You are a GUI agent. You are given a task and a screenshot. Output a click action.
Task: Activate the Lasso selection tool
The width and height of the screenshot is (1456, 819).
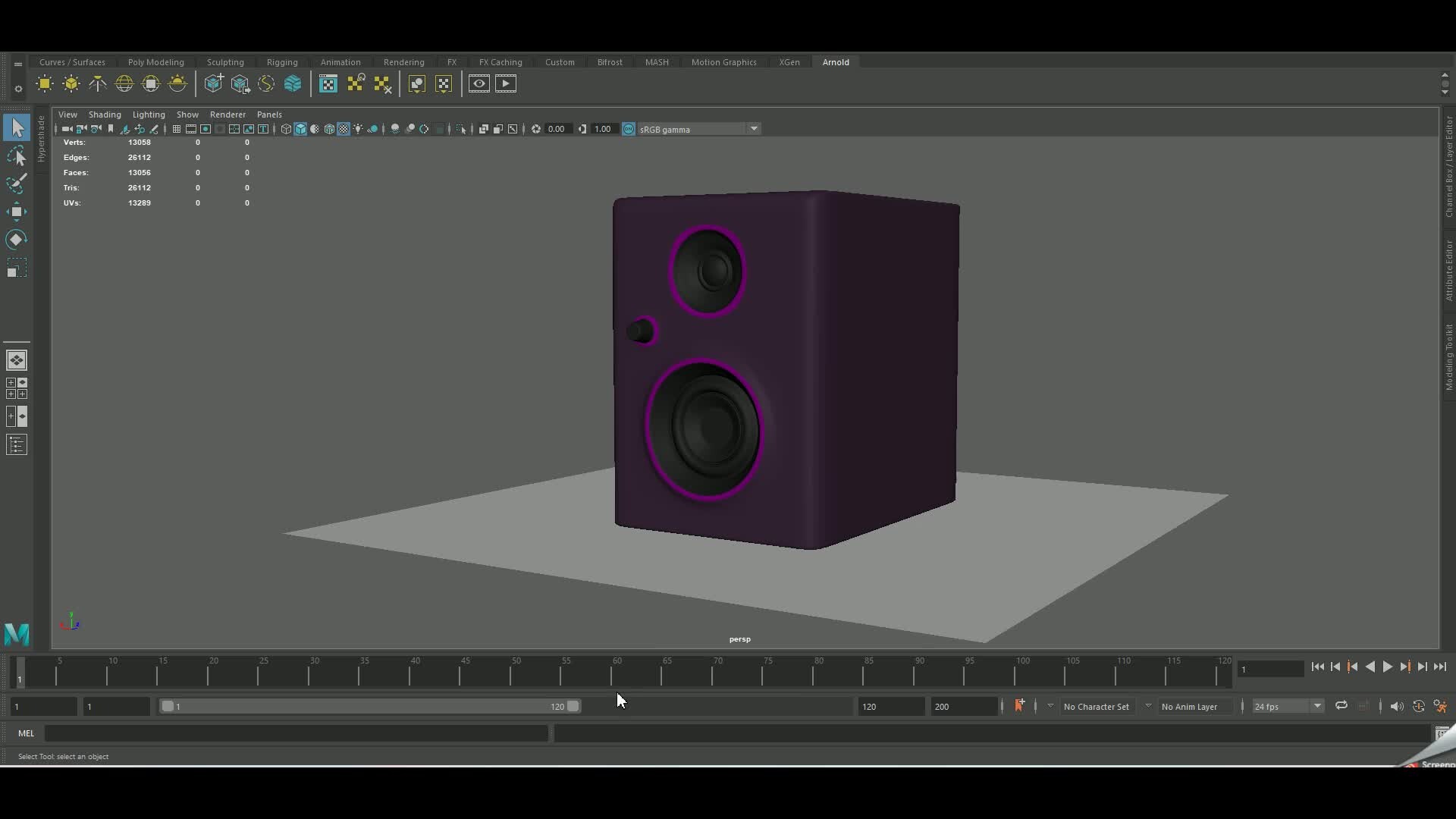click(x=17, y=156)
